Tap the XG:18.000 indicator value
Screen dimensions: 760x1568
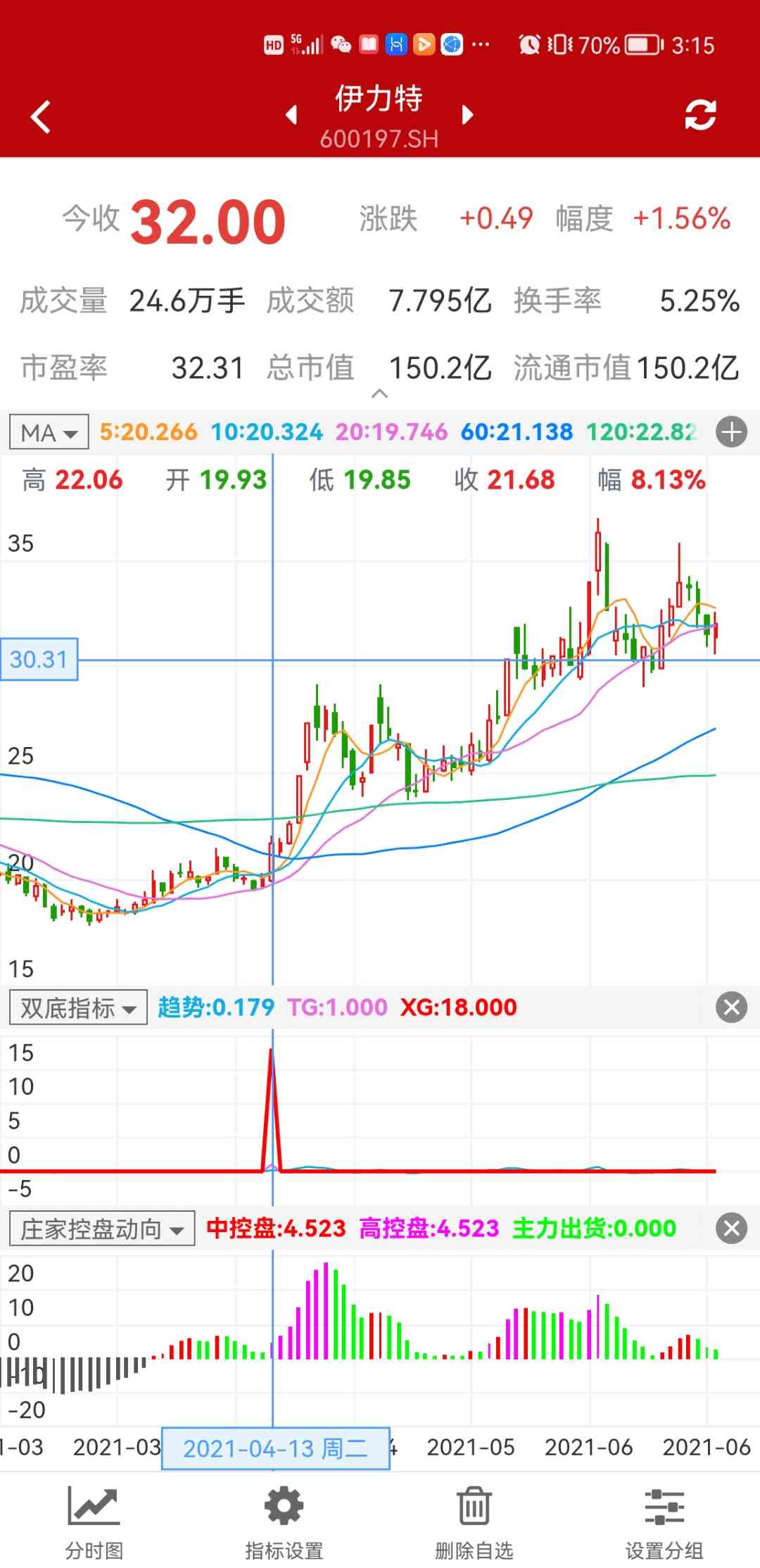(459, 1007)
